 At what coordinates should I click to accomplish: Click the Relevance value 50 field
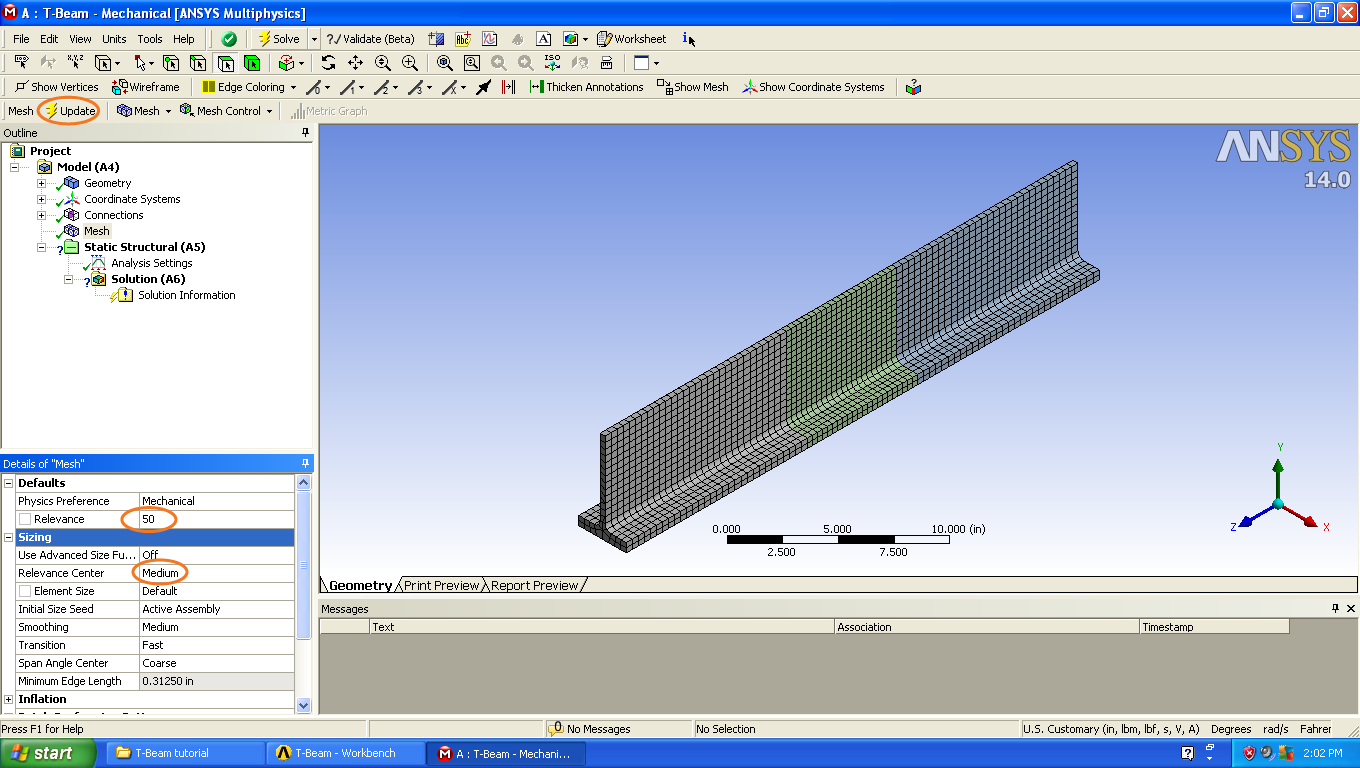pyautogui.click(x=217, y=519)
